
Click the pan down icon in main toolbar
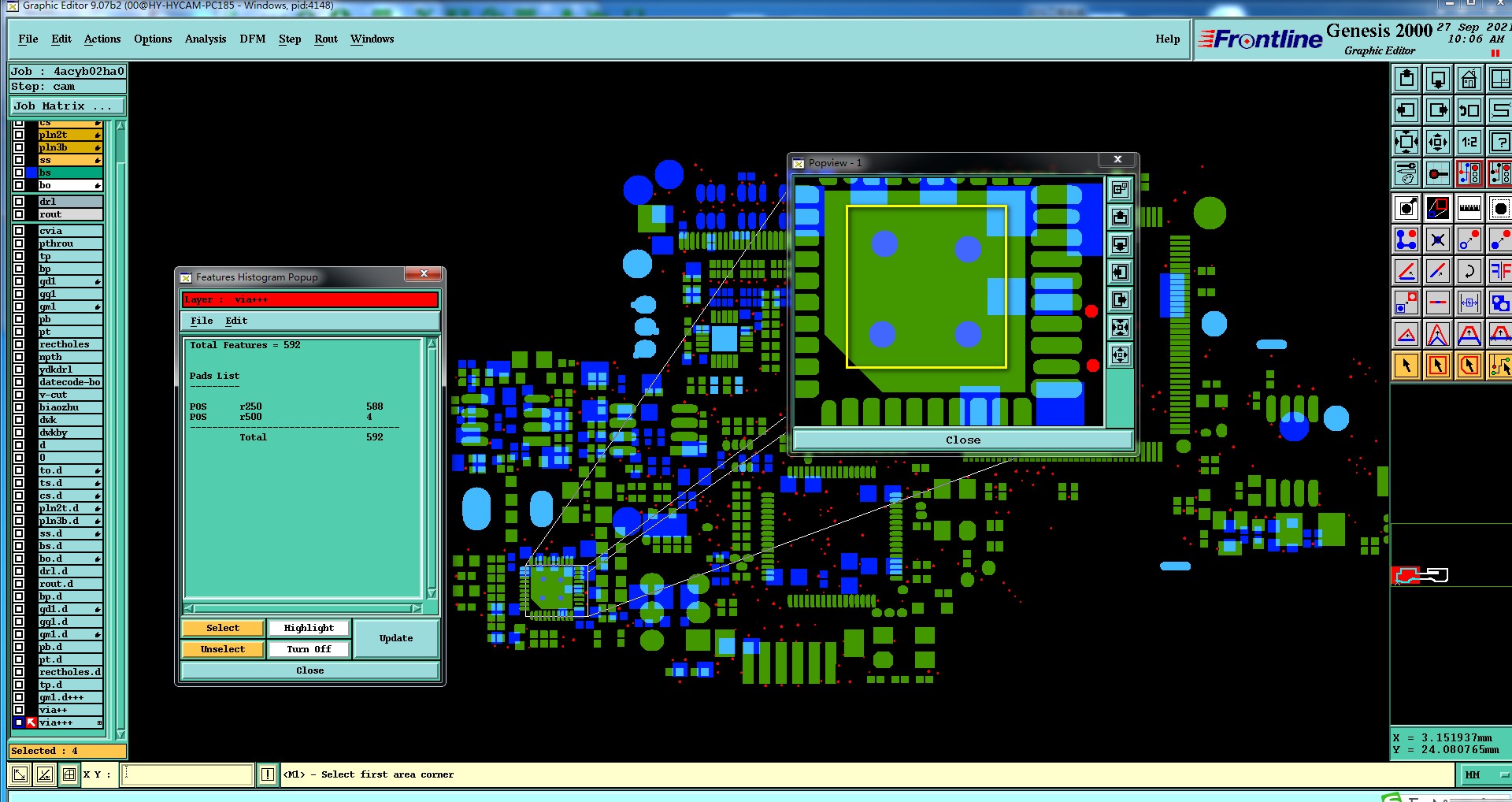coord(1438,80)
